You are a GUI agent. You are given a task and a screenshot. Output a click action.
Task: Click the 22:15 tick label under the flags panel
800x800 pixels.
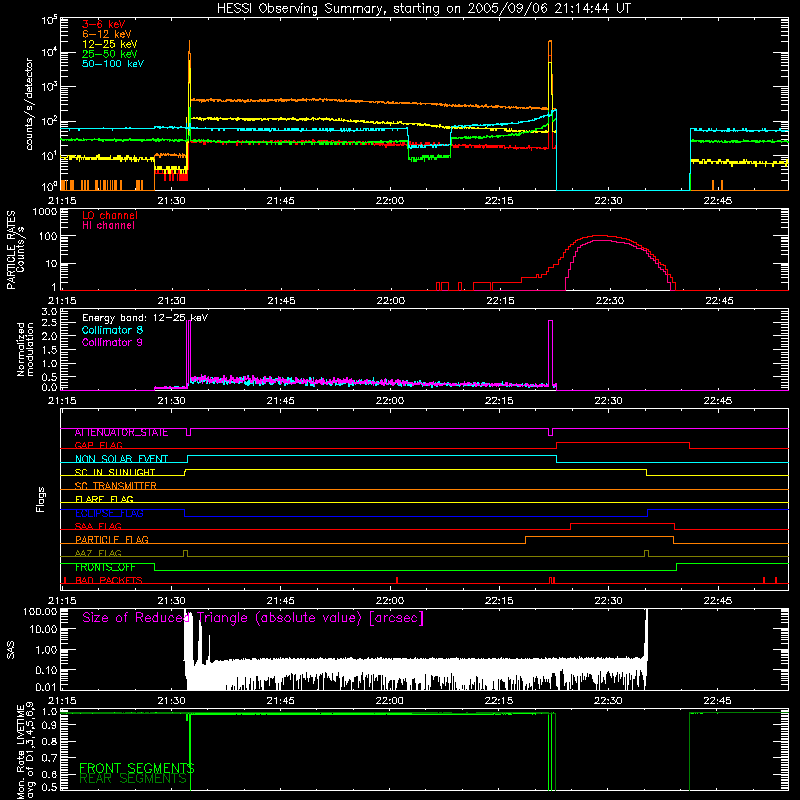[499, 601]
